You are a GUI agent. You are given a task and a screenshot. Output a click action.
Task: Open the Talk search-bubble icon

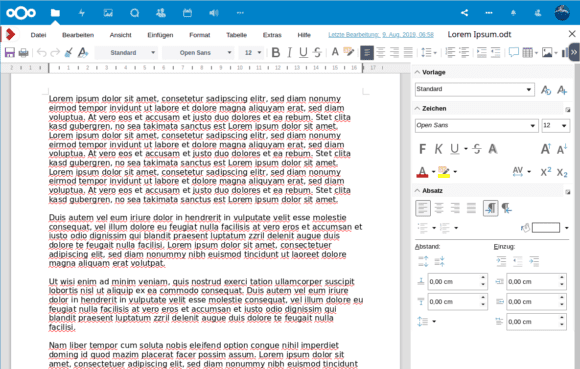135,13
